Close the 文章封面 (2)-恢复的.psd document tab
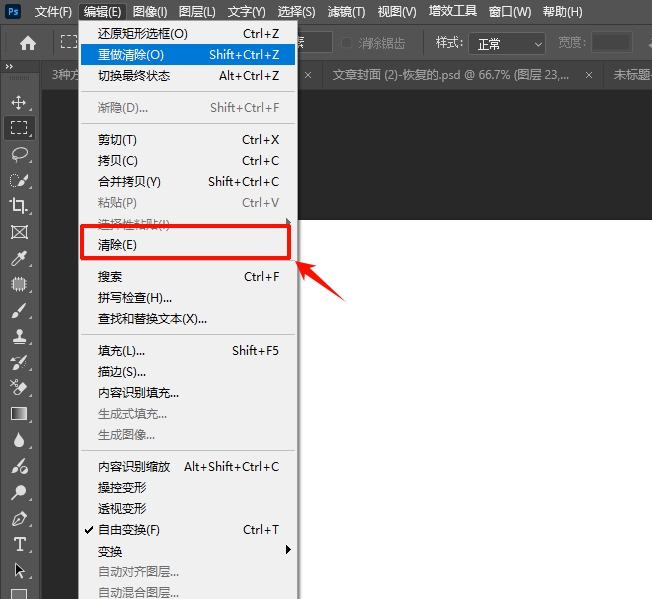 (x=589, y=75)
